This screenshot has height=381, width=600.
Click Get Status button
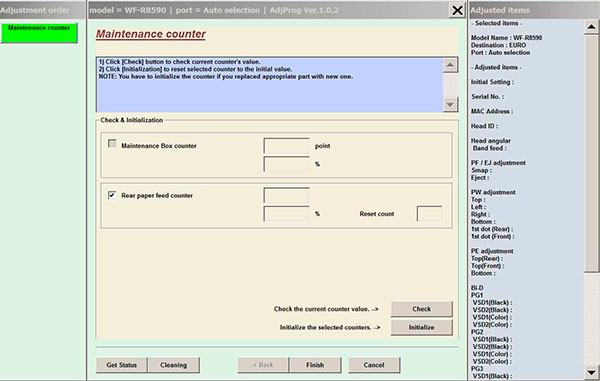[121, 365]
